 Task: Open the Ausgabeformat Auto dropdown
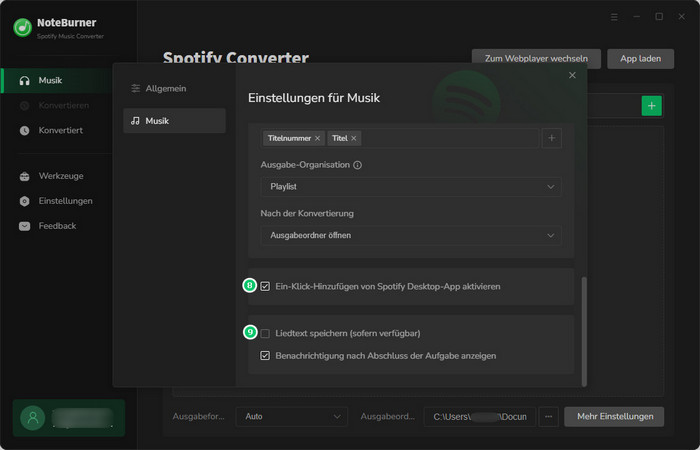(292, 417)
